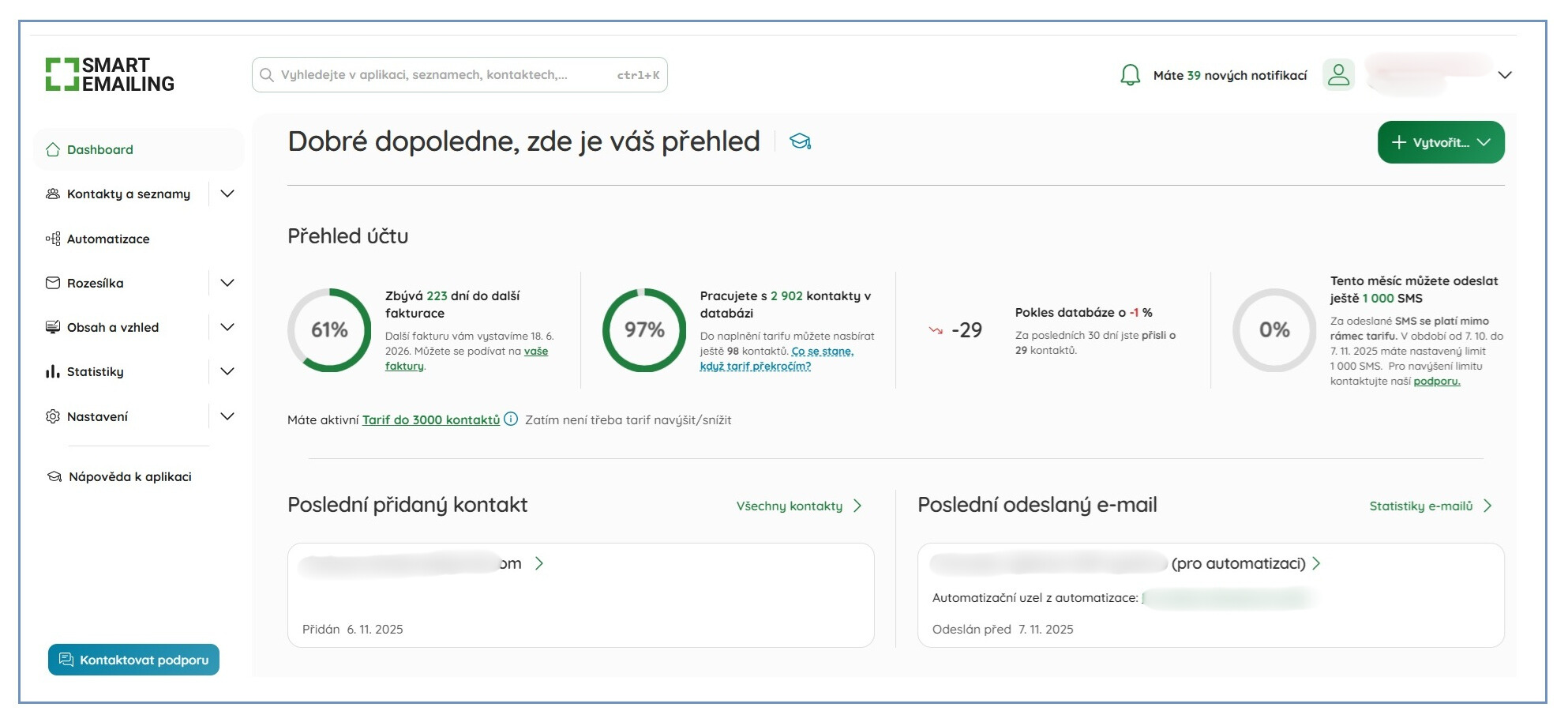The image size is (1568, 726).
Task: Expand the Kontakty a seznamy submenu
Action: point(227,194)
